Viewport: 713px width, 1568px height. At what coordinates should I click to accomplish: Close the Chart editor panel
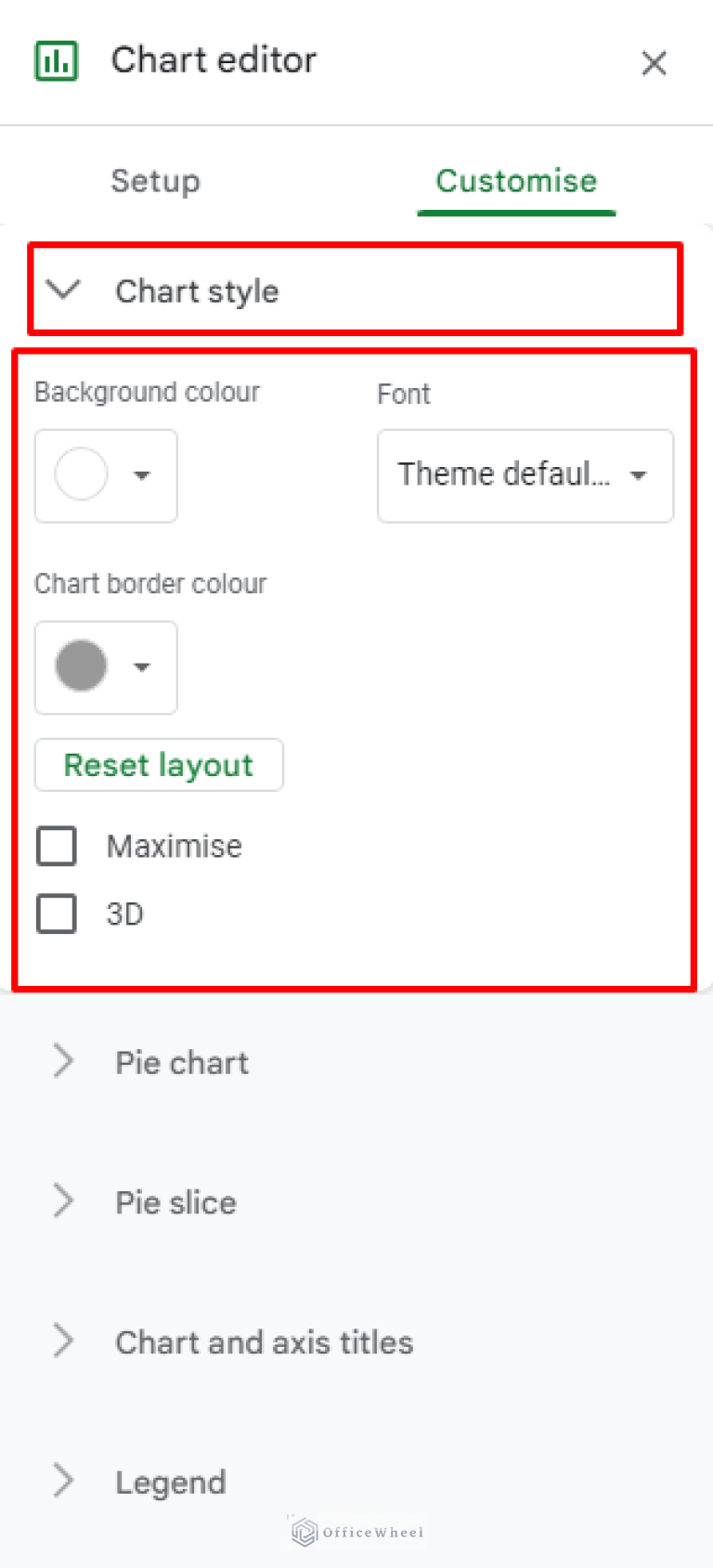(x=655, y=63)
